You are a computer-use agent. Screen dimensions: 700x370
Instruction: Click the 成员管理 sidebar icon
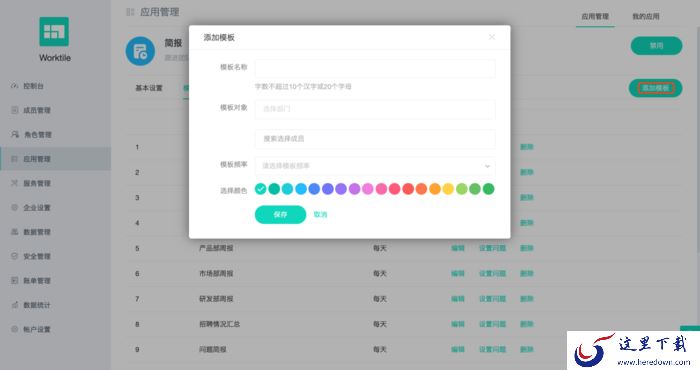(x=14, y=110)
